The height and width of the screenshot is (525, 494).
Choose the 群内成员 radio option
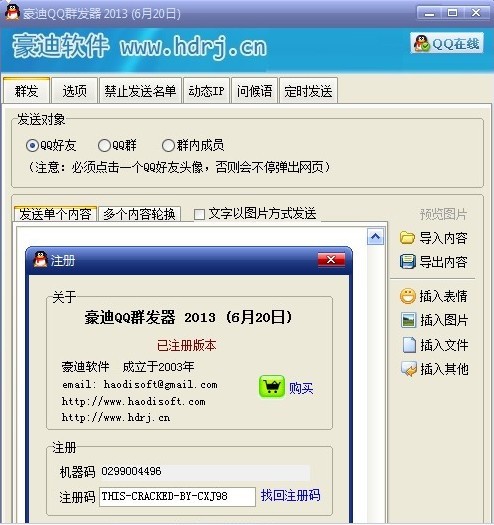point(168,146)
